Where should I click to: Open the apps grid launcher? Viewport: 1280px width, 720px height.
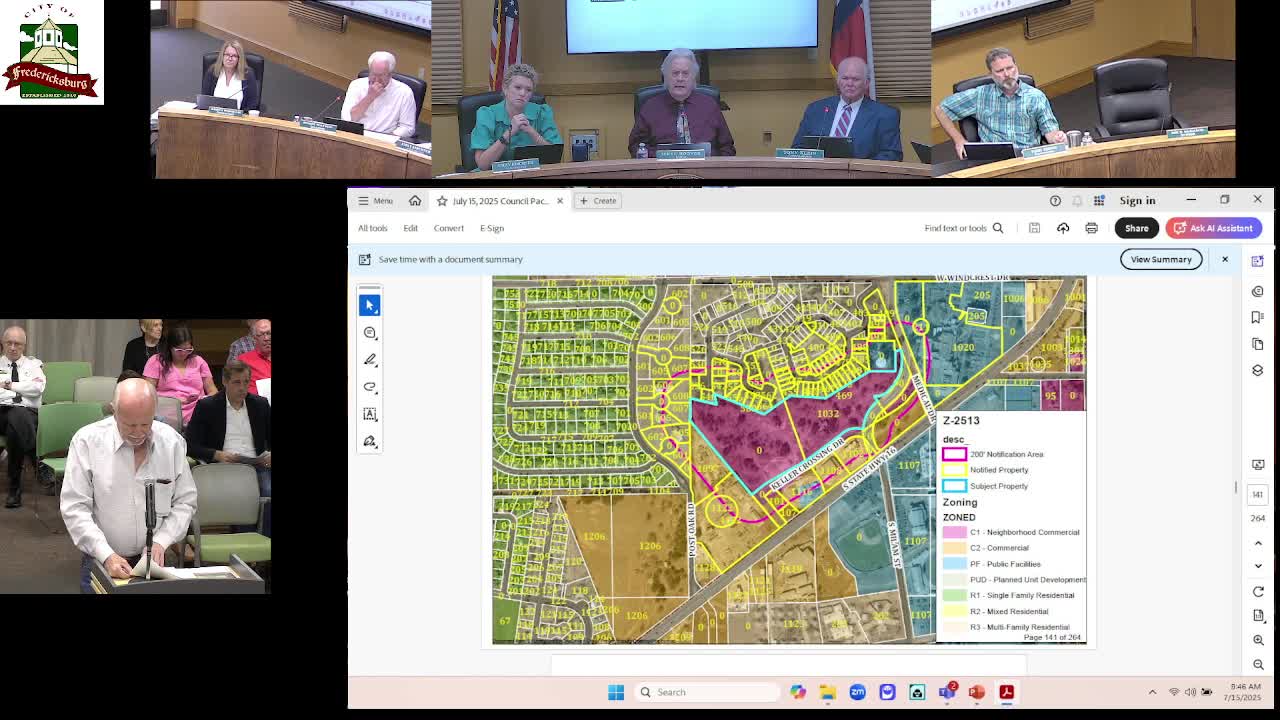(1099, 200)
